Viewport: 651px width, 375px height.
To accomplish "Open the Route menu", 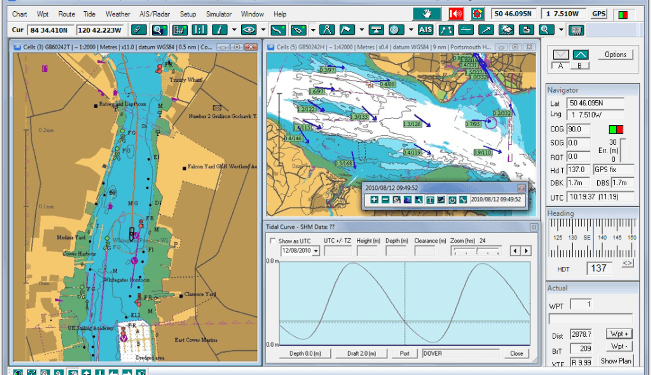I will 66,14.
